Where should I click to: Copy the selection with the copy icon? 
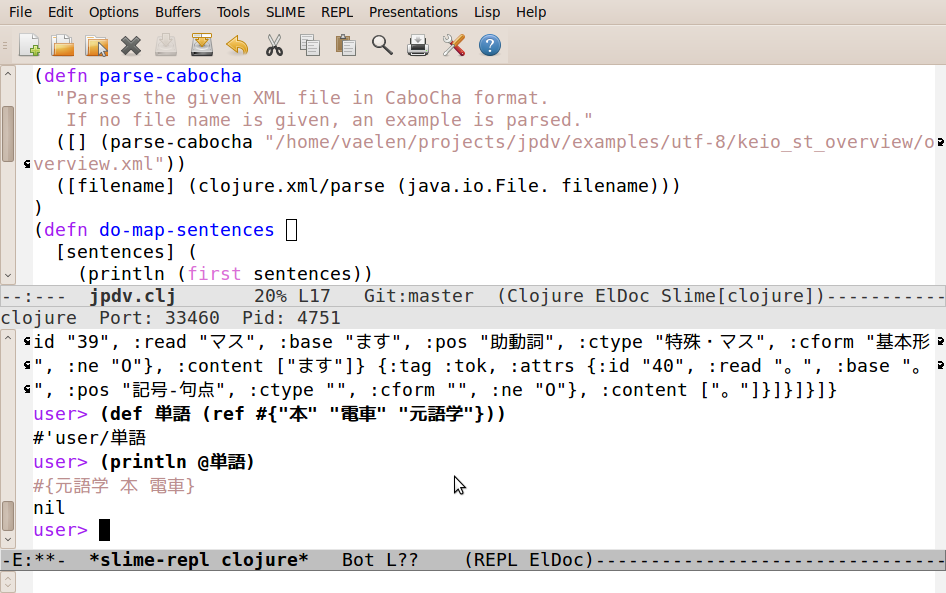[x=309, y=45]
